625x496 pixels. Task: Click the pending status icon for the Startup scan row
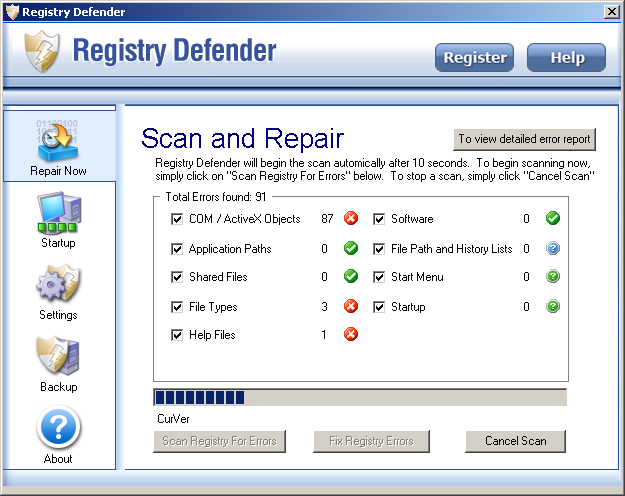tap(553, 306)
